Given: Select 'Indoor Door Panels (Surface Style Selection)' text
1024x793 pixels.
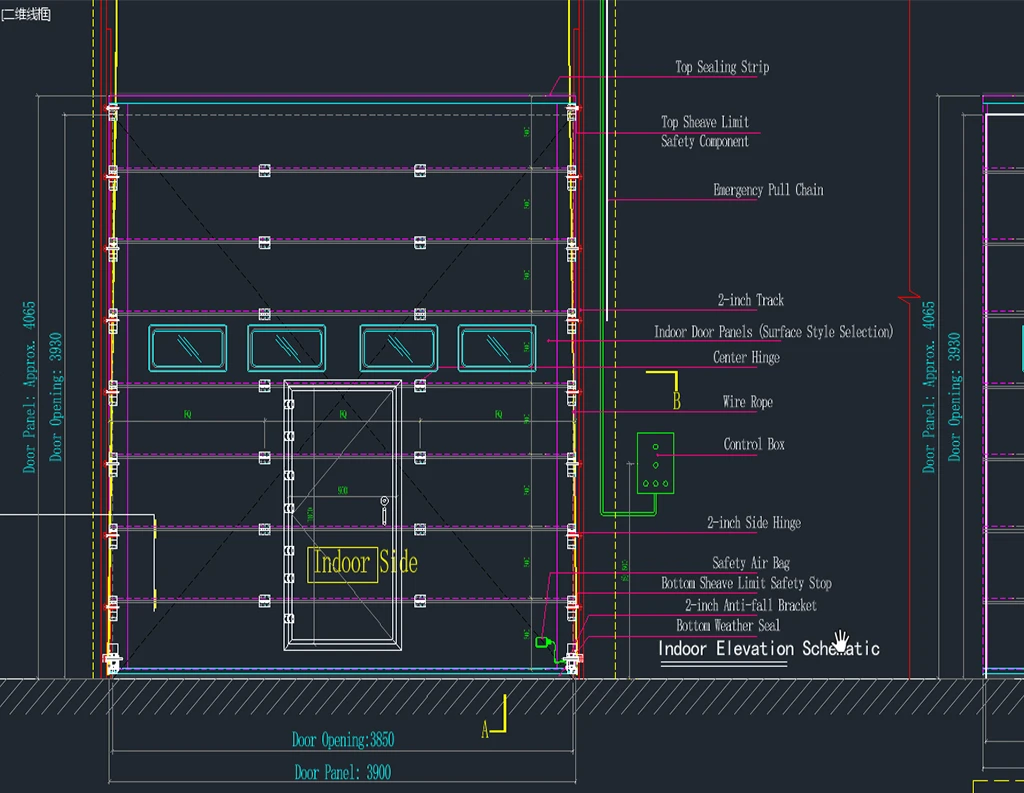Looking at the screenshot, I should (x=773, y=332).
